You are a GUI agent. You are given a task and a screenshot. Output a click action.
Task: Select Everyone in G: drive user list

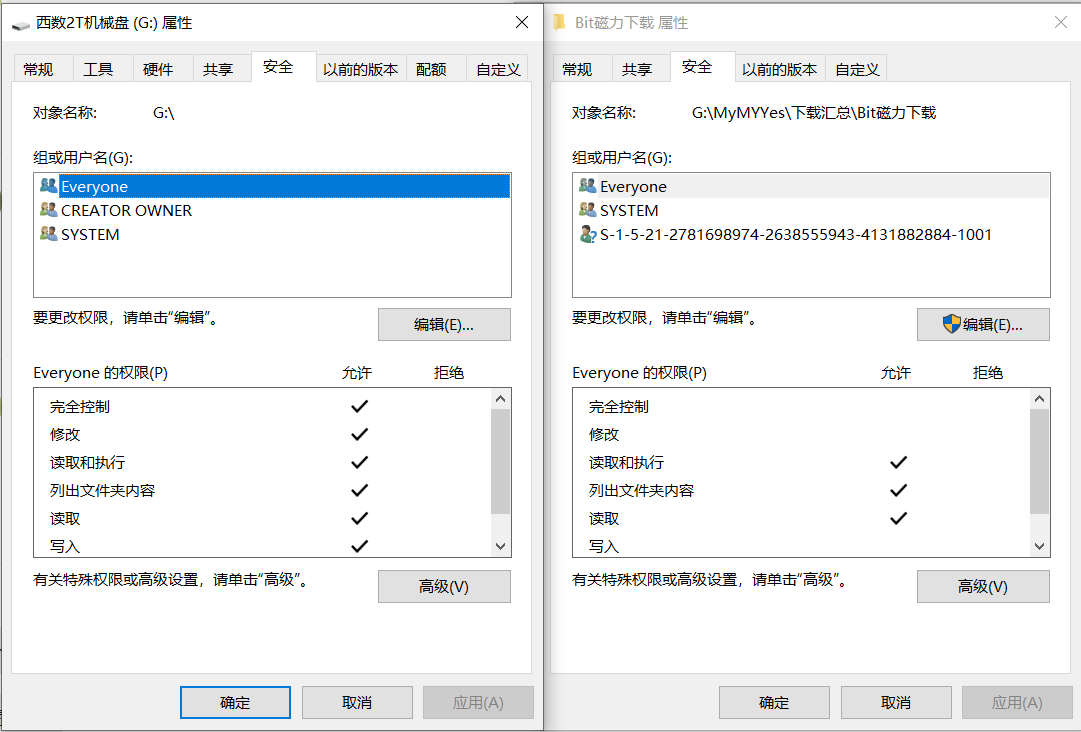click(272, 186)
